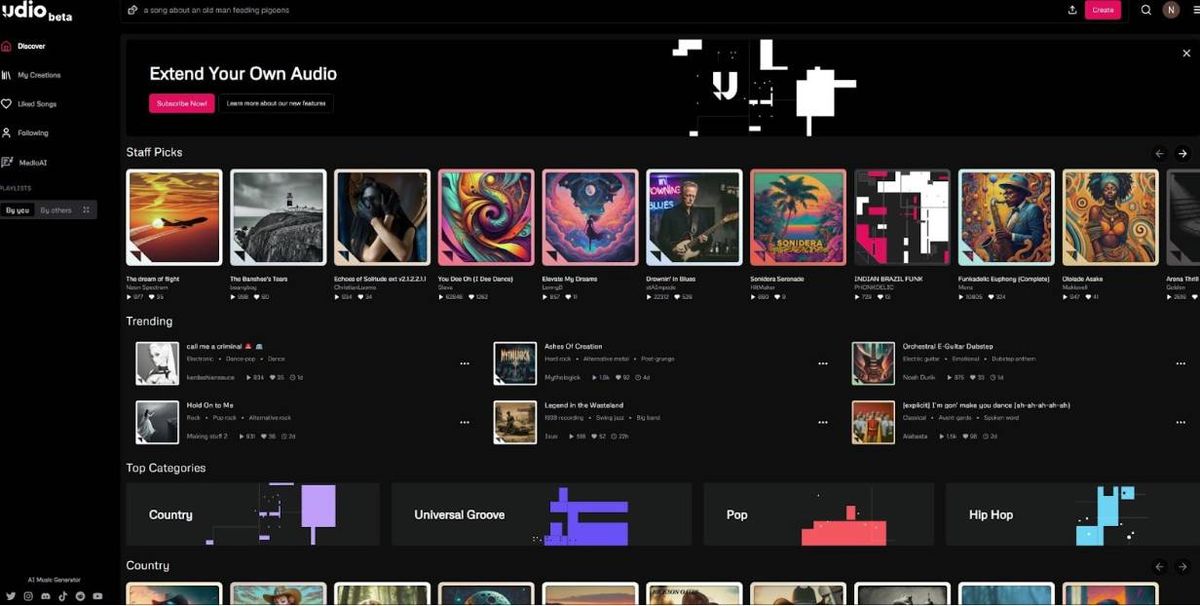Viewport: 1200px width, 606px height.
Task: Open options menu for call me a criminal
Action: coord(464,363)
